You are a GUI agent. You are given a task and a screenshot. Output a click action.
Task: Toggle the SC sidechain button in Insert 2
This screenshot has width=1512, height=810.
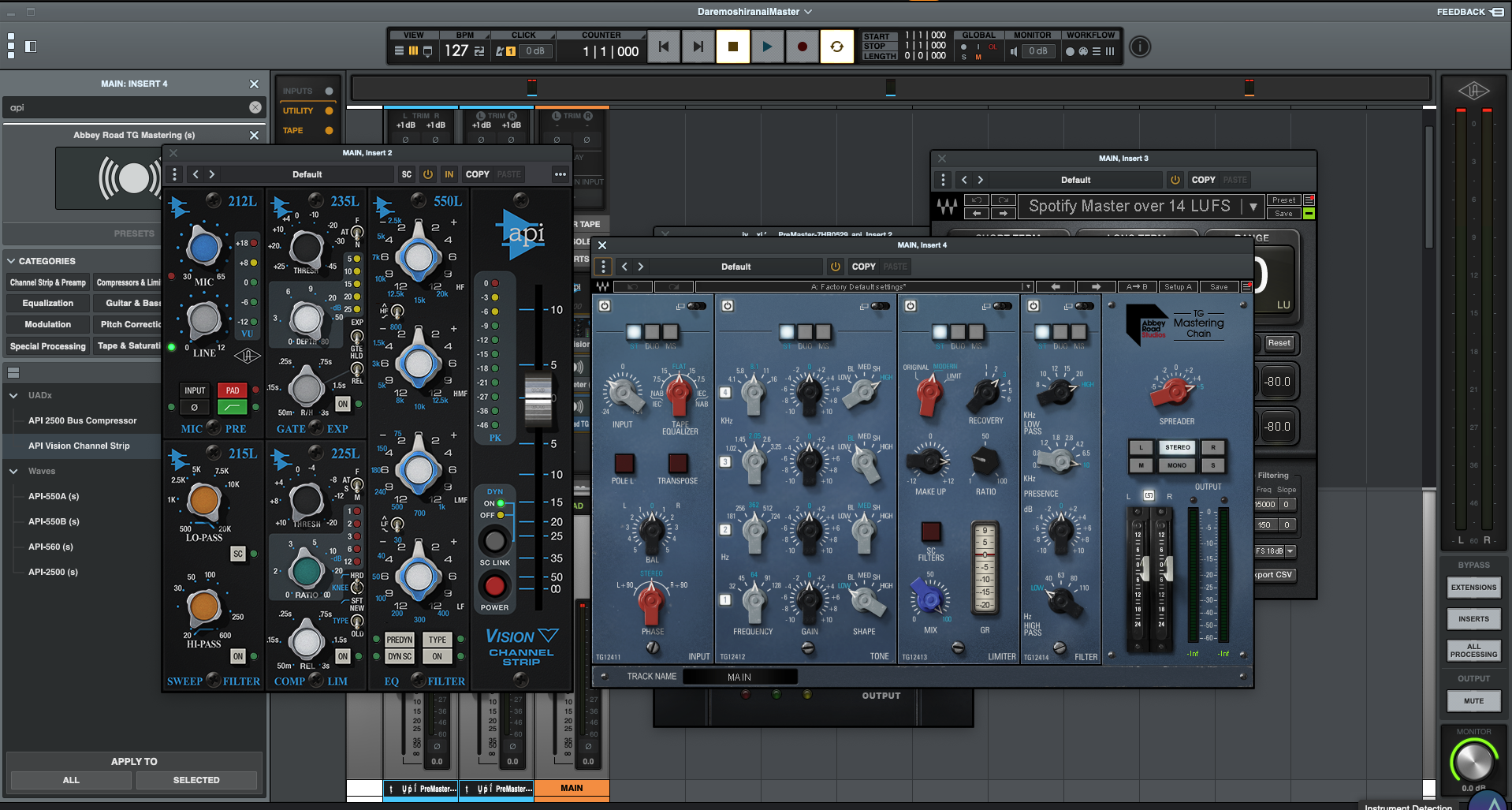406,174
